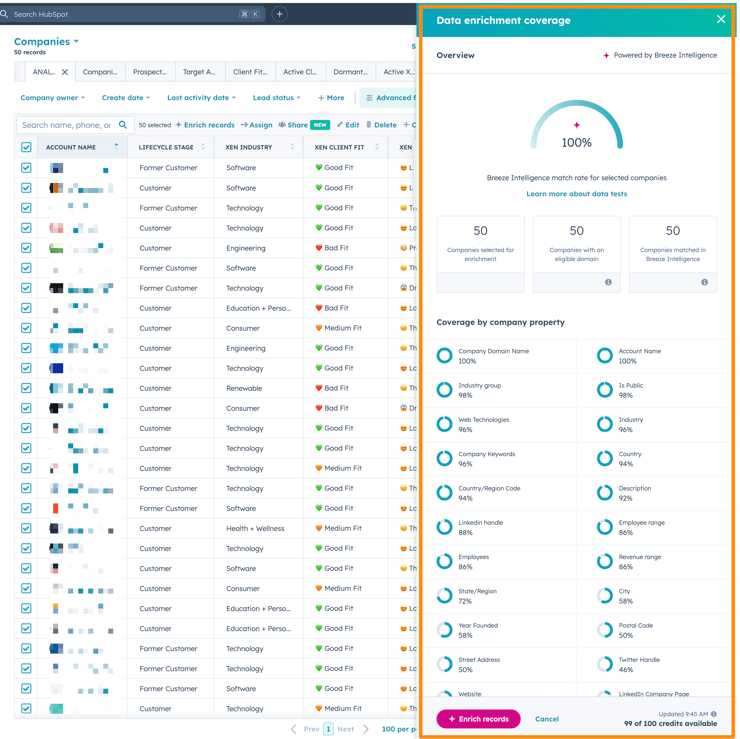Uncheck the Health + Wellness row checkbox
Viewport: 740px width, 739px height.
click(26, 528)
